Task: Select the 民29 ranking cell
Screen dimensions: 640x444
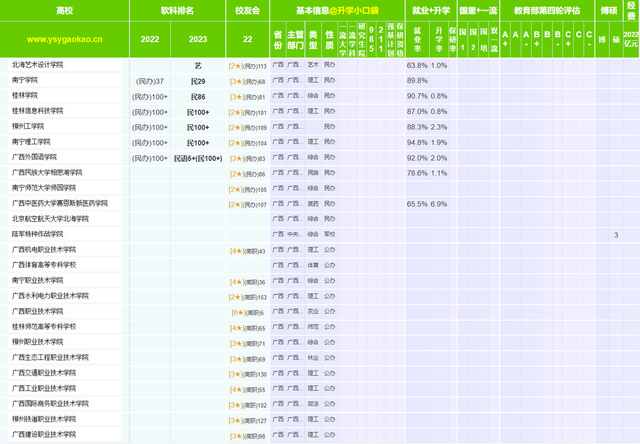Action: point(198,81)
